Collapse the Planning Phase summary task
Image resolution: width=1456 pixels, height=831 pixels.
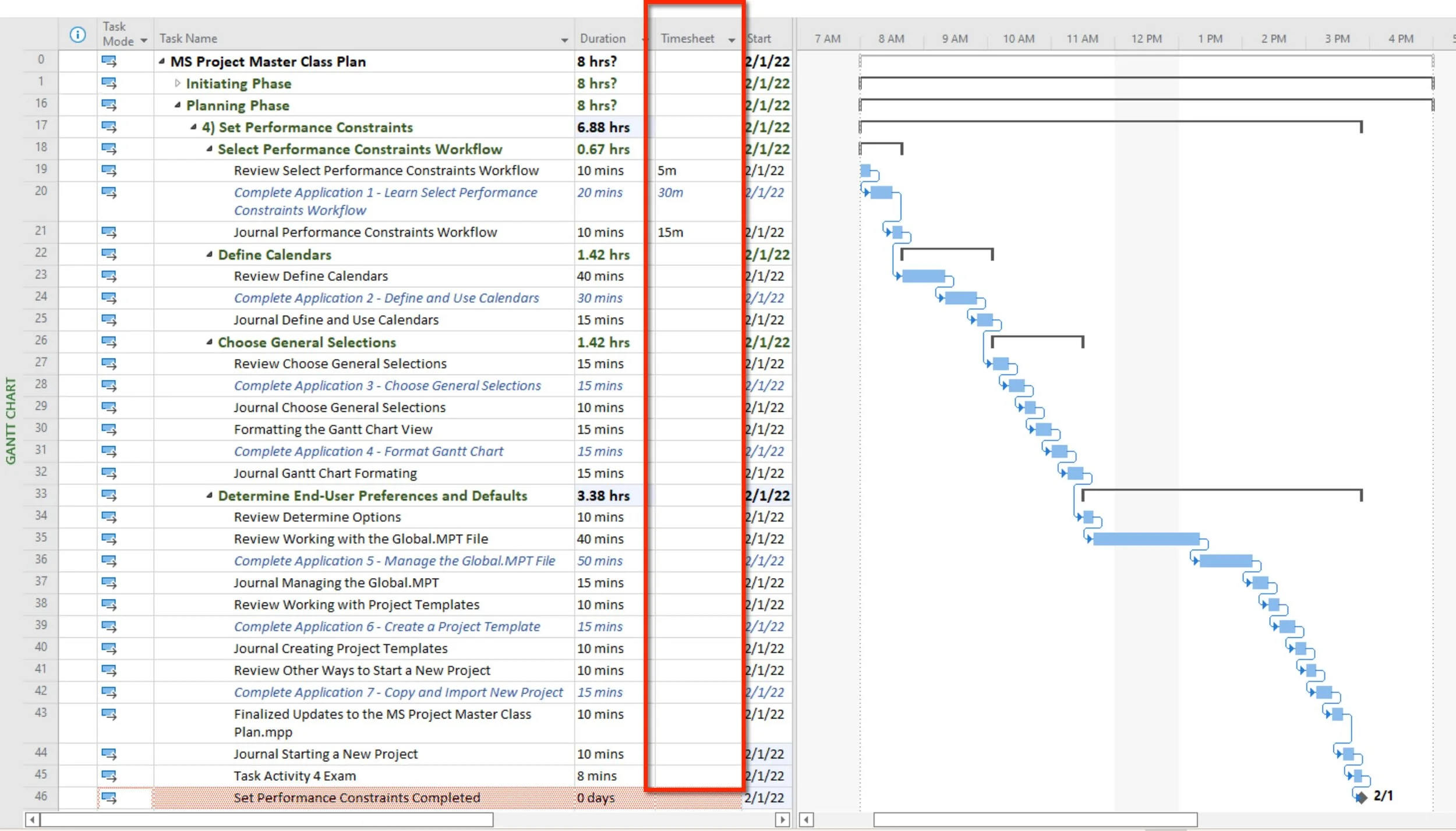click(x=178, y=105)
